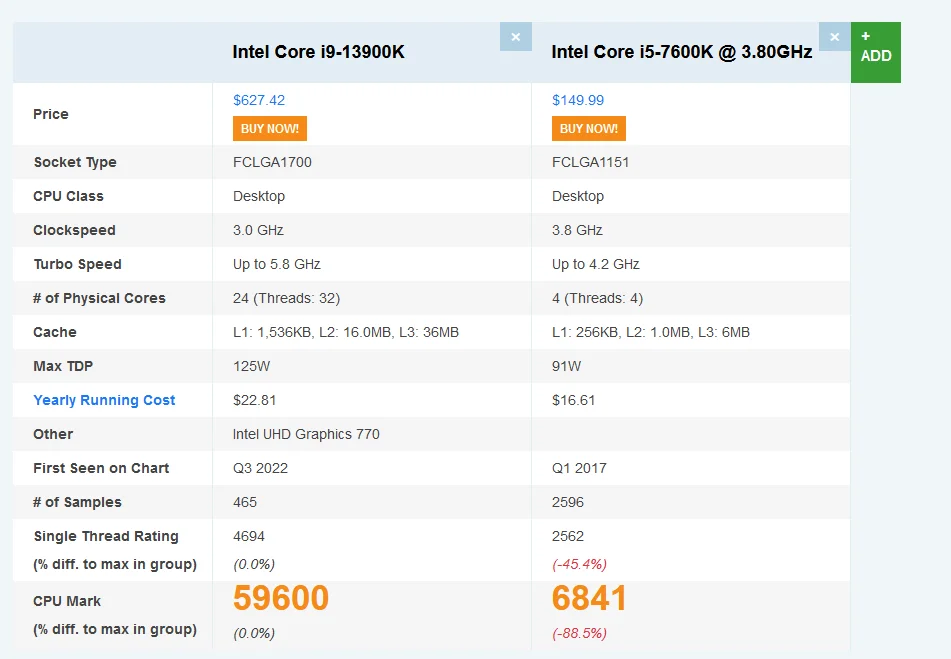Click the Intel Core i9-13900K heading

pyautogui.click(x=318, y=52)
